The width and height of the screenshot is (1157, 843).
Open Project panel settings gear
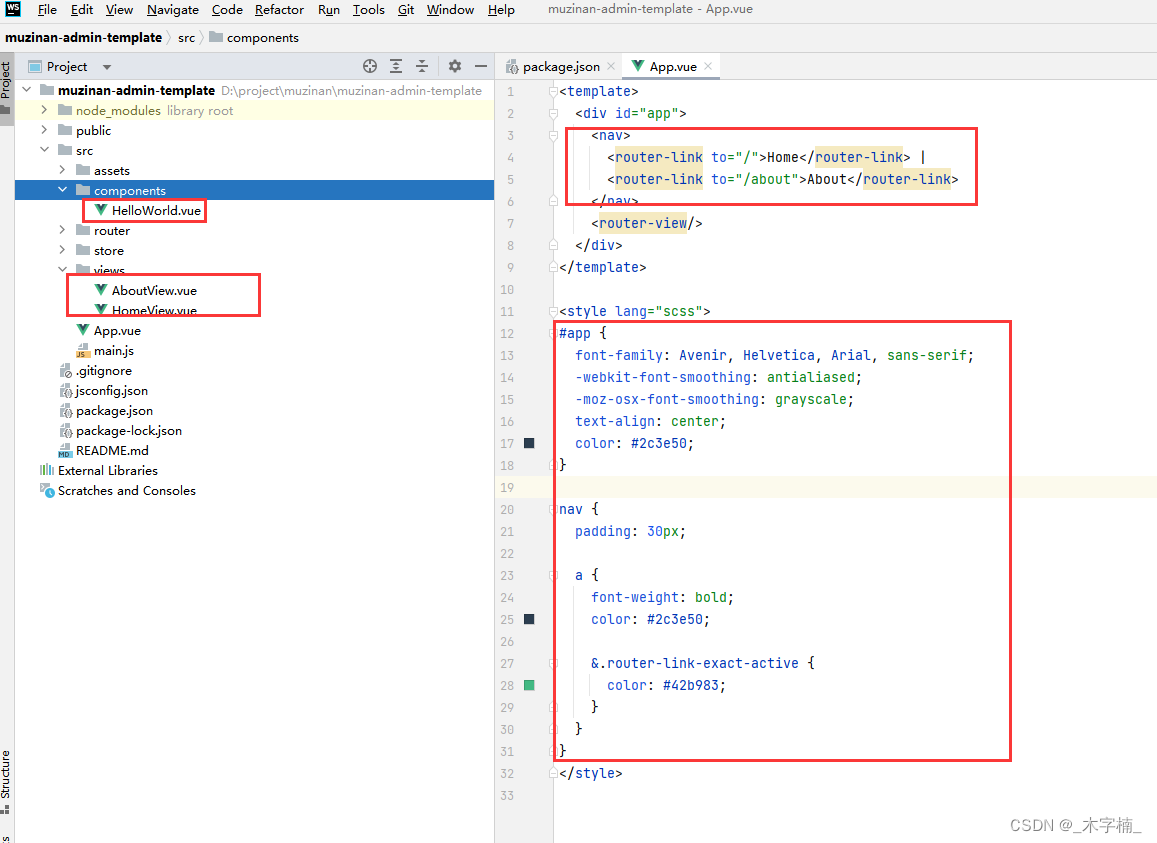pos(455,66)
